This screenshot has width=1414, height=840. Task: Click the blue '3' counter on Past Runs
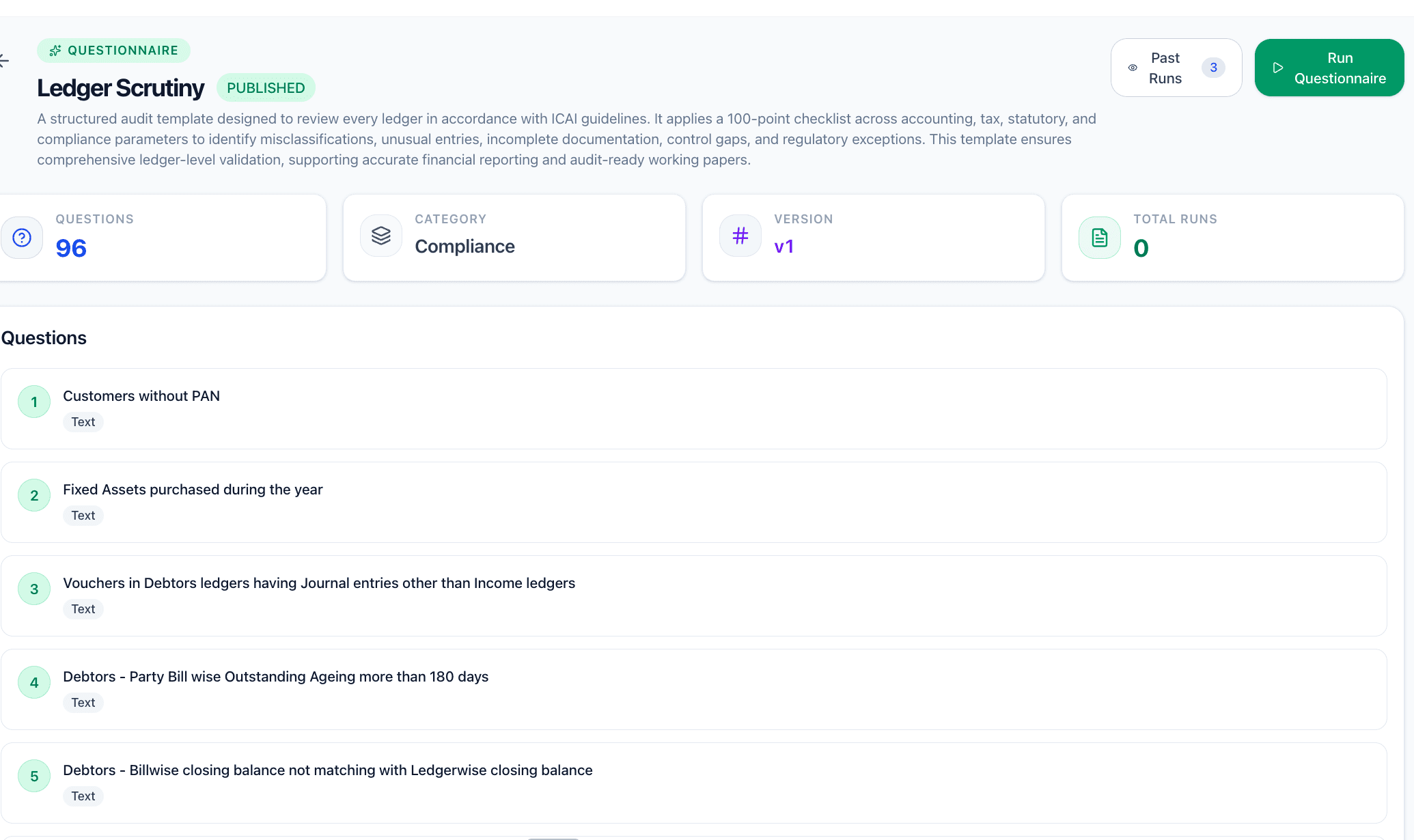click(1214, 68)
